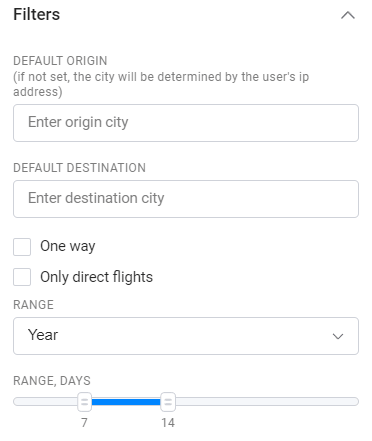
Task: Click the left slider handle at 7
Action: click(84, 402)
